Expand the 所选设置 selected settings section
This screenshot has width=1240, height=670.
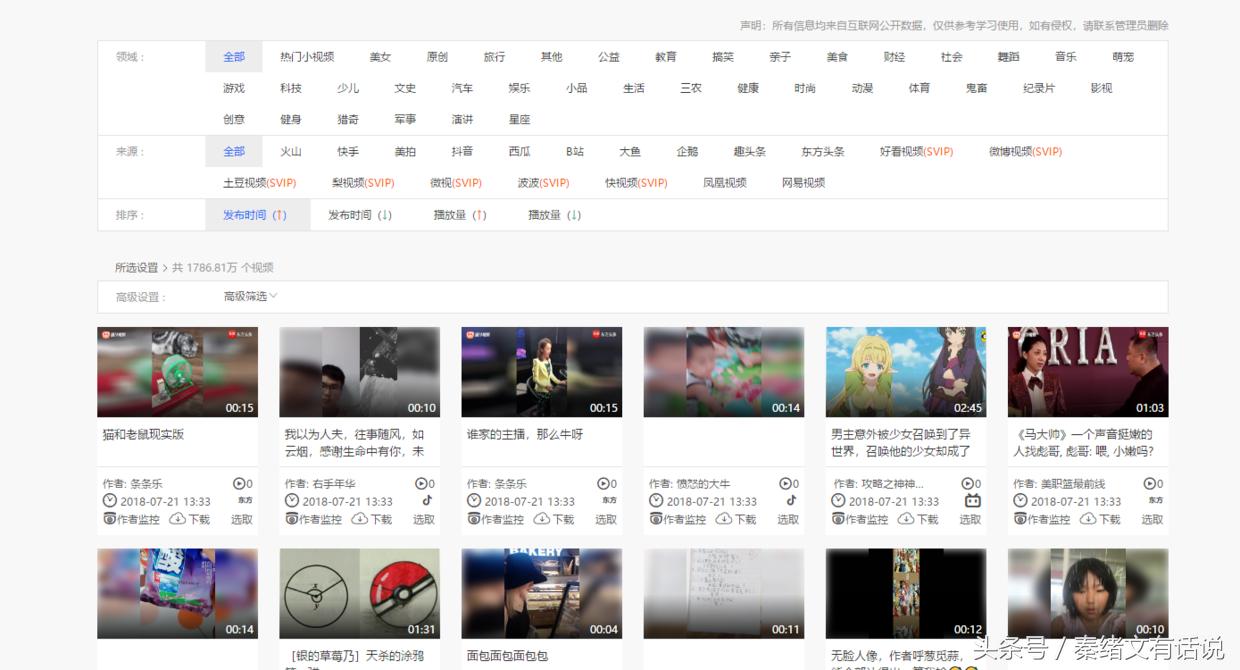tap(138, 267)
